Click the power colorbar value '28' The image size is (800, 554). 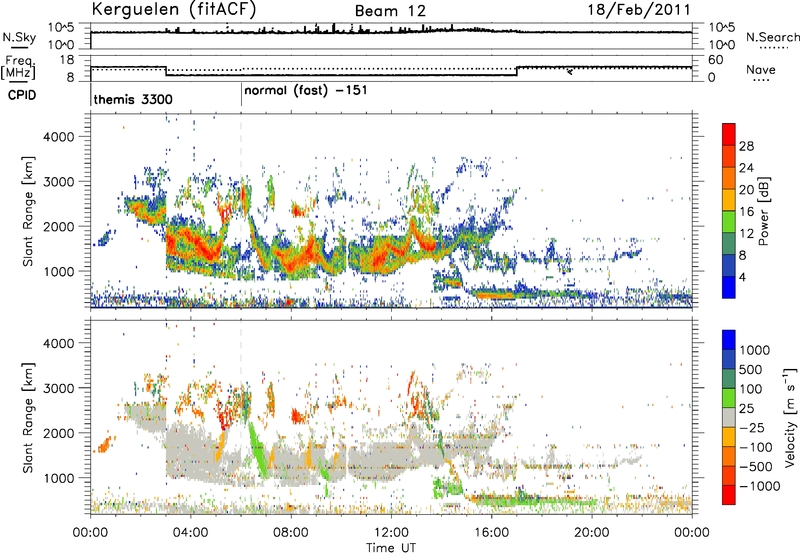click(746, 146)
